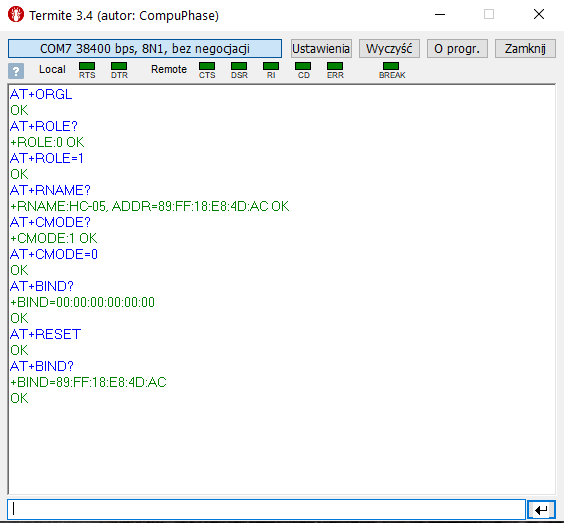Open the O progr. about dialog
The width and height of the screenshot is (564, 523).
[457, 49]
